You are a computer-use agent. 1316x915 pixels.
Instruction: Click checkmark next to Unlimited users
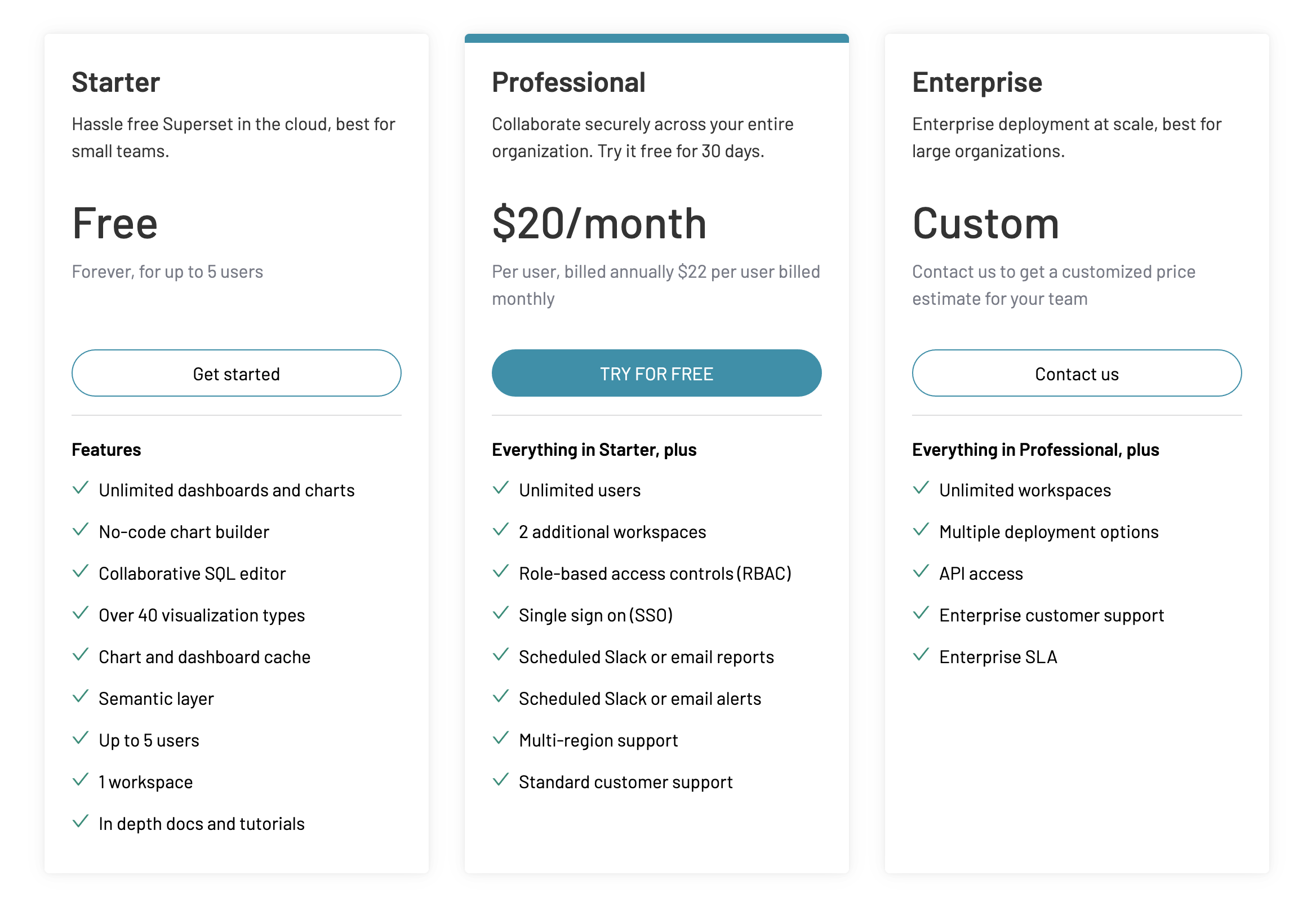pyautogui.click(x=500, y=488)
